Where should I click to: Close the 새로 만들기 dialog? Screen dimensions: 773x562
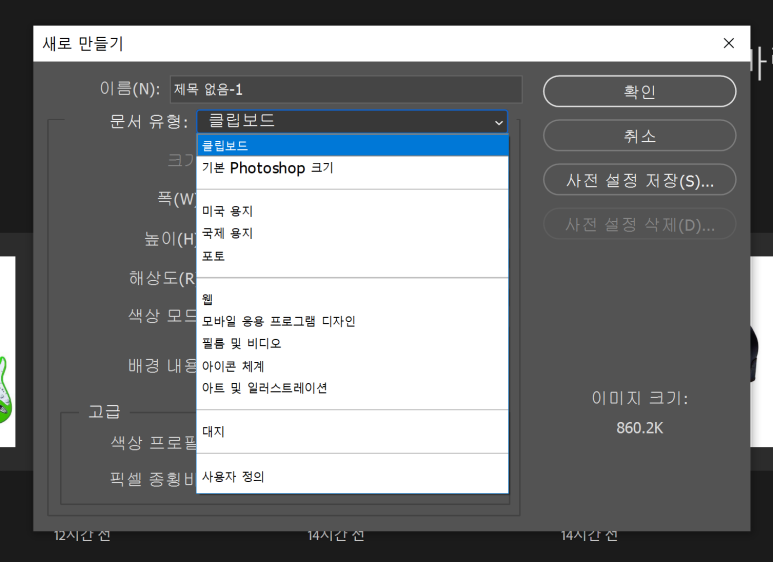click(729, 43)
